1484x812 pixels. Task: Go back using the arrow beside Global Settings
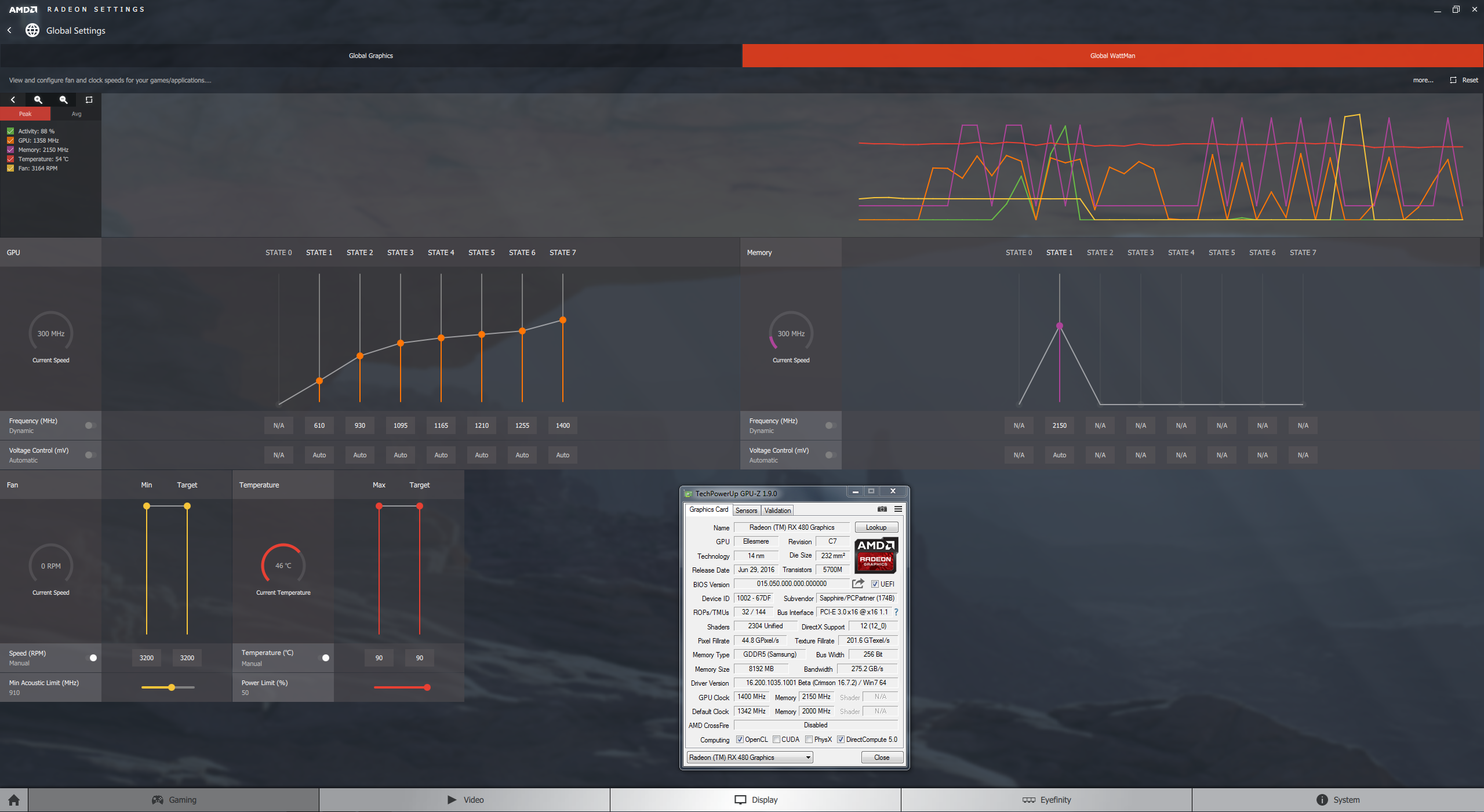[x=9, y=30]
